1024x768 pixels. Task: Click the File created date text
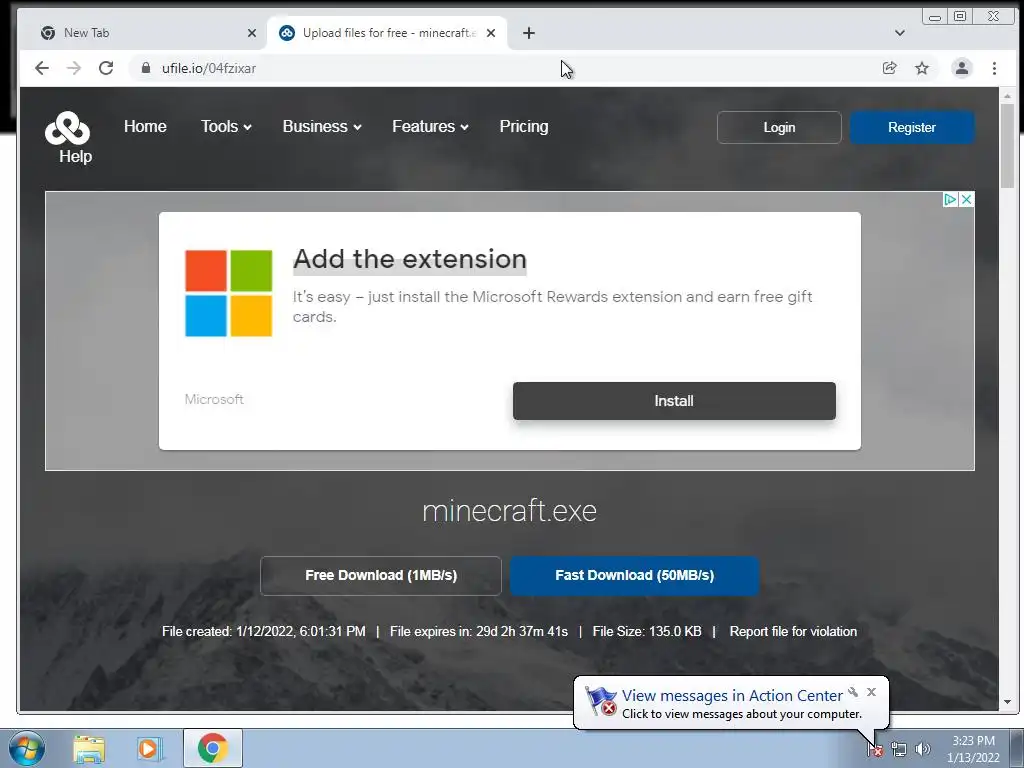point(264,632)
